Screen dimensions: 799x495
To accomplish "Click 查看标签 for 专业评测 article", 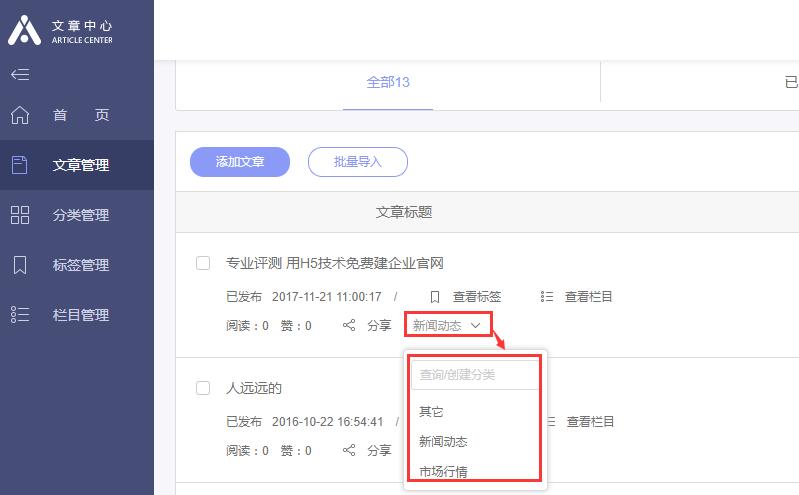I will (477, 297).
